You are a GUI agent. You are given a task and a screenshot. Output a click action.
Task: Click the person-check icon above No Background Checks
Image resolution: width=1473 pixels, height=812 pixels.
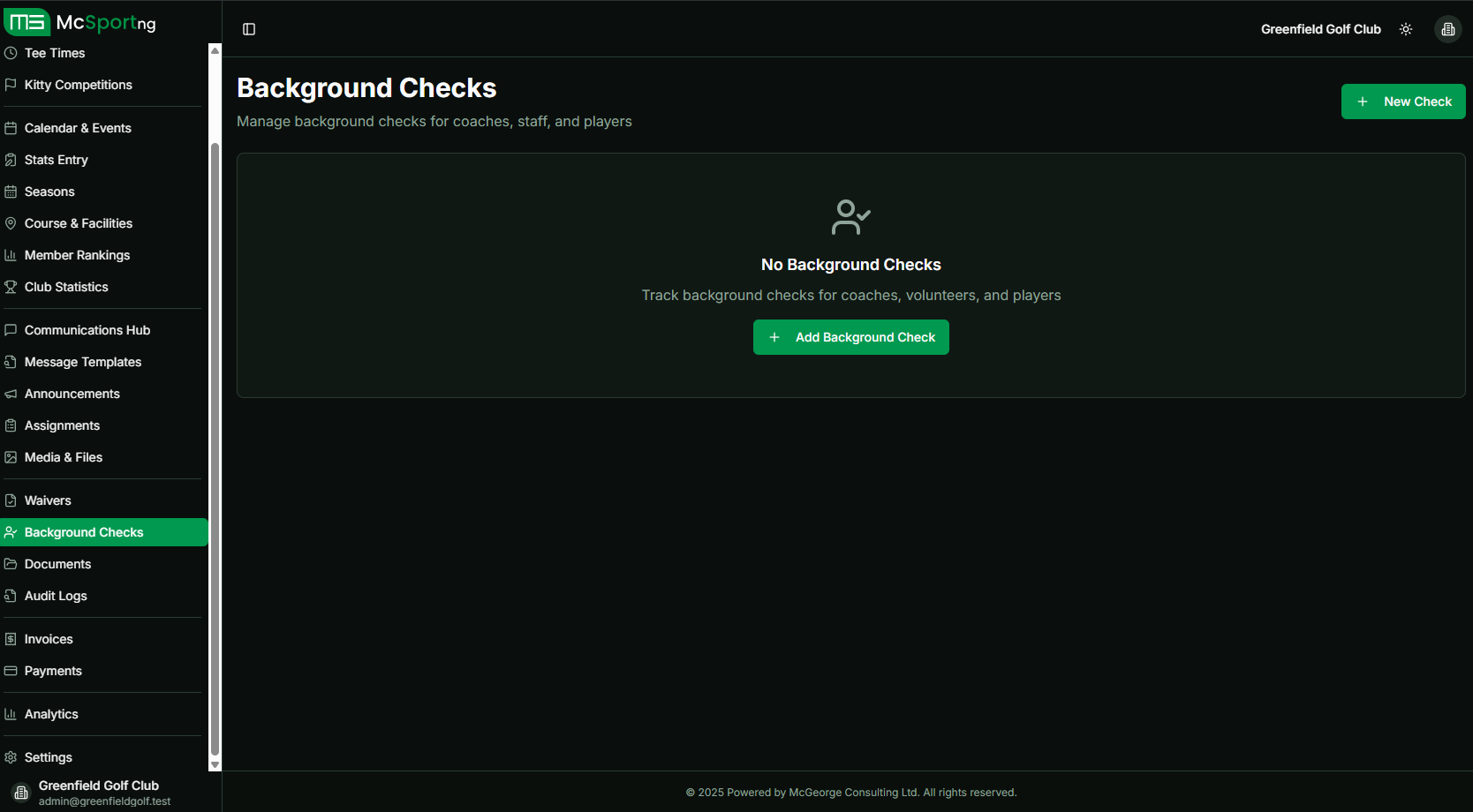[850, 217]
